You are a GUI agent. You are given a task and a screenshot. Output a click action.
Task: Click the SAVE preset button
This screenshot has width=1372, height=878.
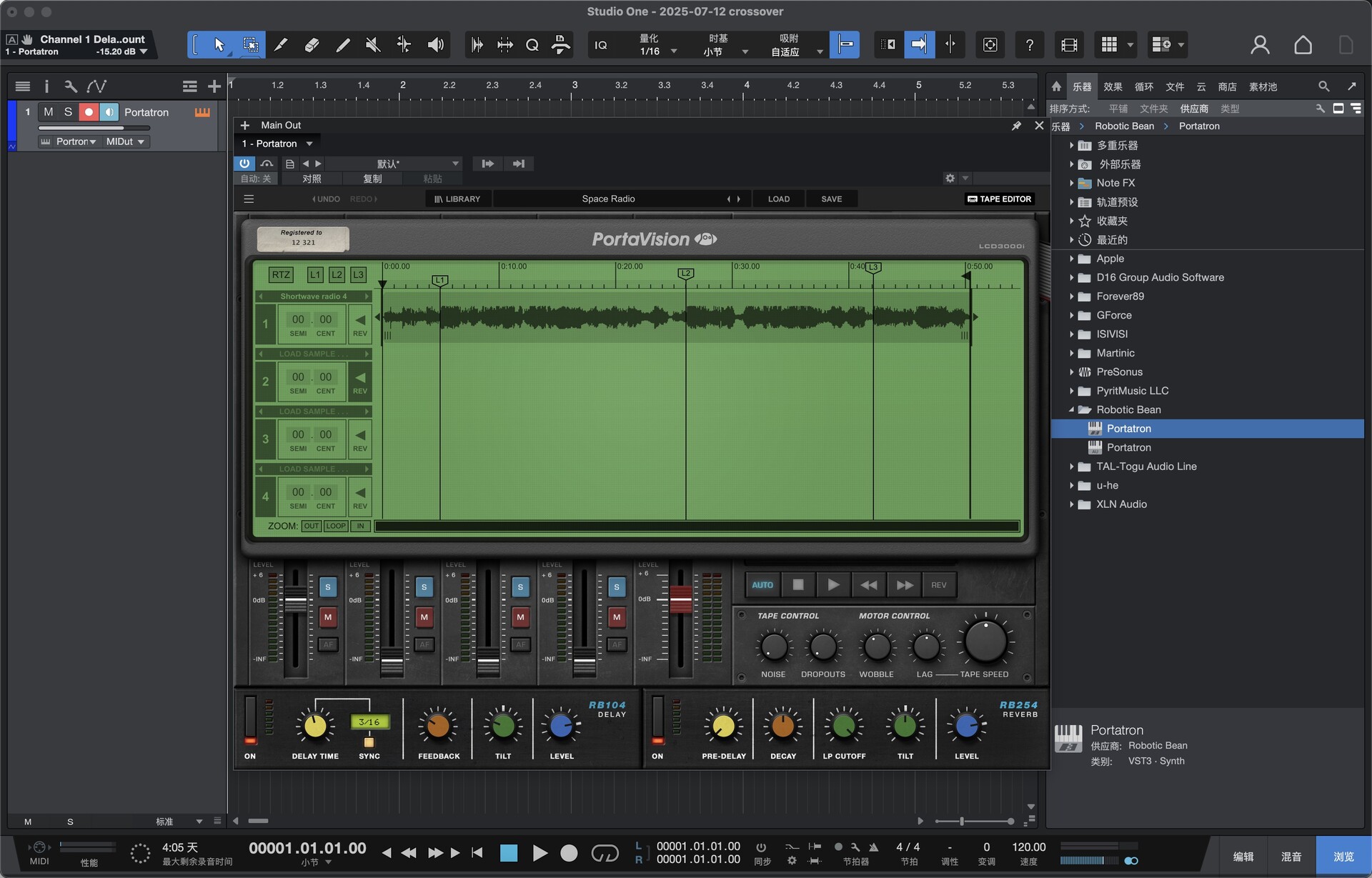[831, 199]
